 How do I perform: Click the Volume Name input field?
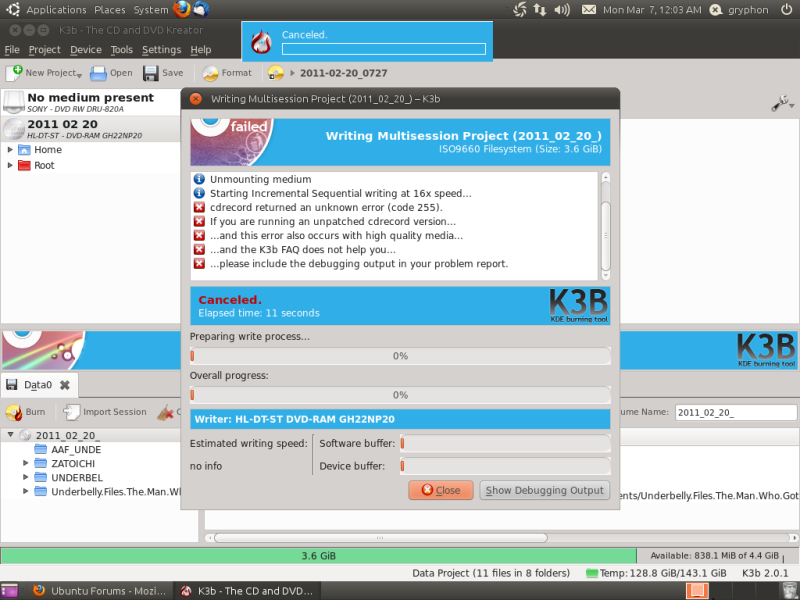point(736,412)
